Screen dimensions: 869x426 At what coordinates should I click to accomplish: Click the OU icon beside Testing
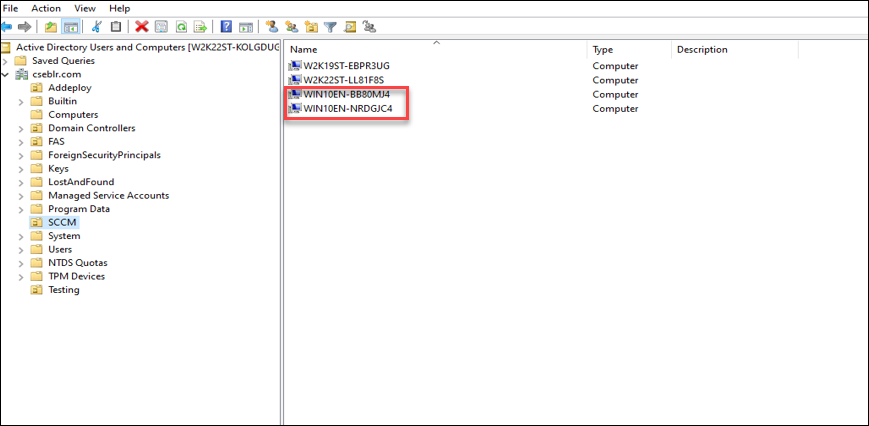[x=37, y=290]
